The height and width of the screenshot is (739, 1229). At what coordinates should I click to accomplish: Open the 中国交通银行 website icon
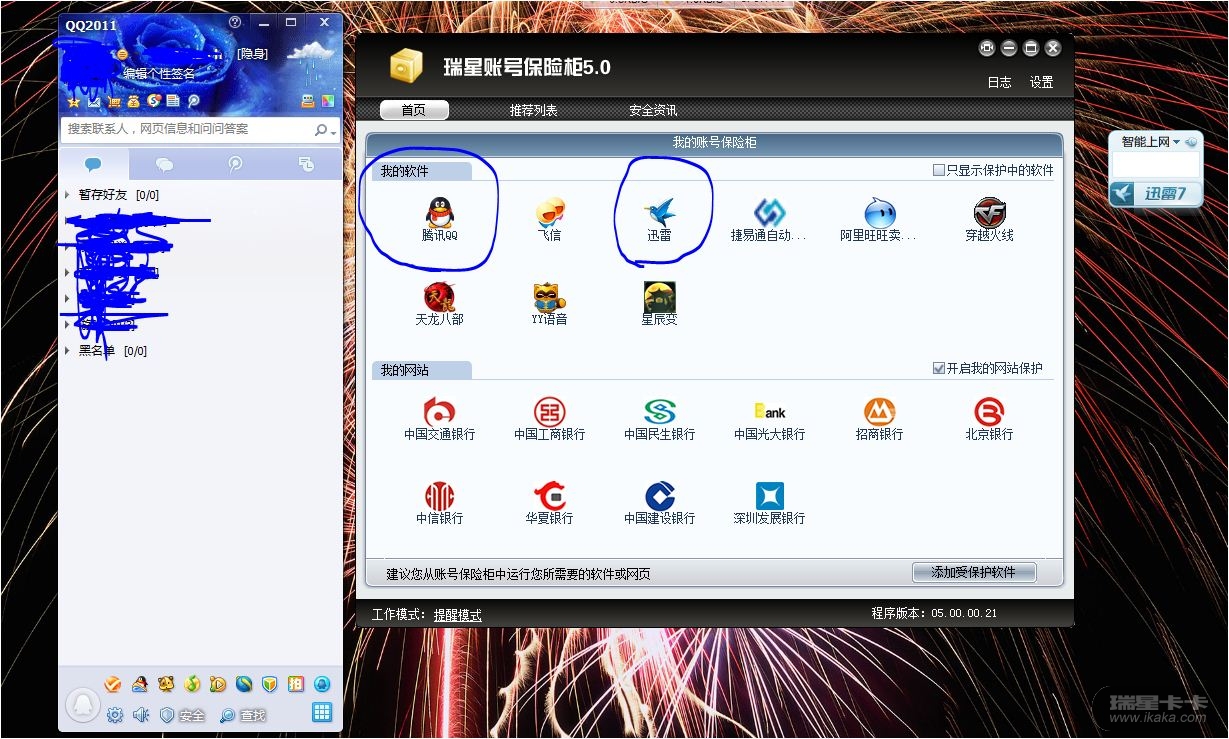click(439, 419)
